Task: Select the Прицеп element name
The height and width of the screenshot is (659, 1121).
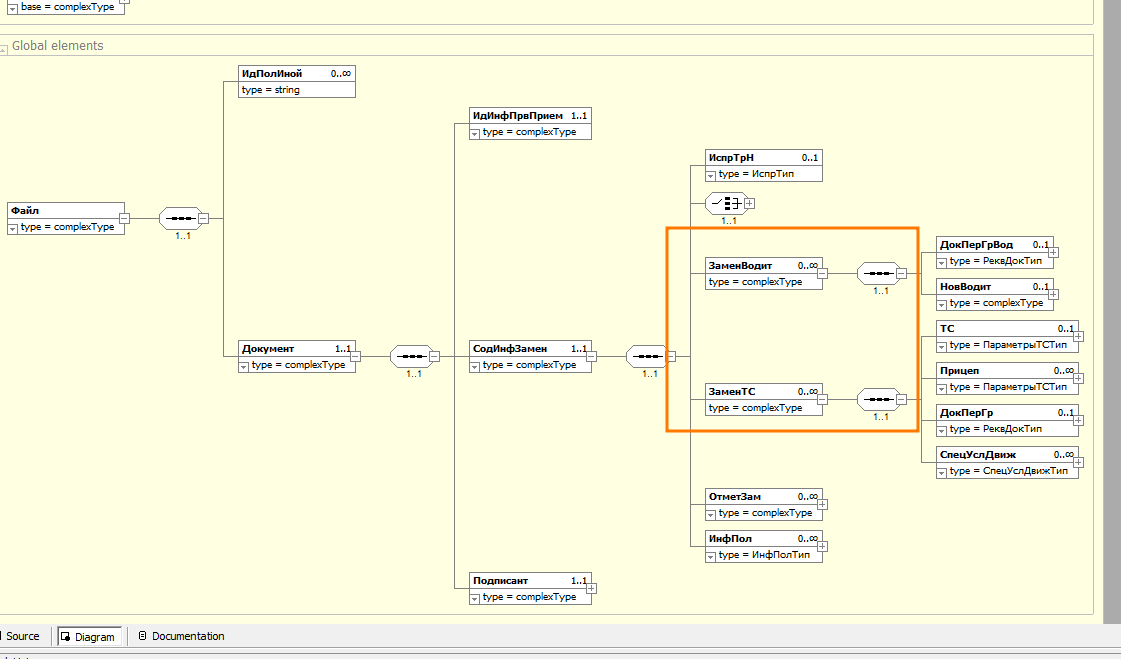Action: (959, 371)
